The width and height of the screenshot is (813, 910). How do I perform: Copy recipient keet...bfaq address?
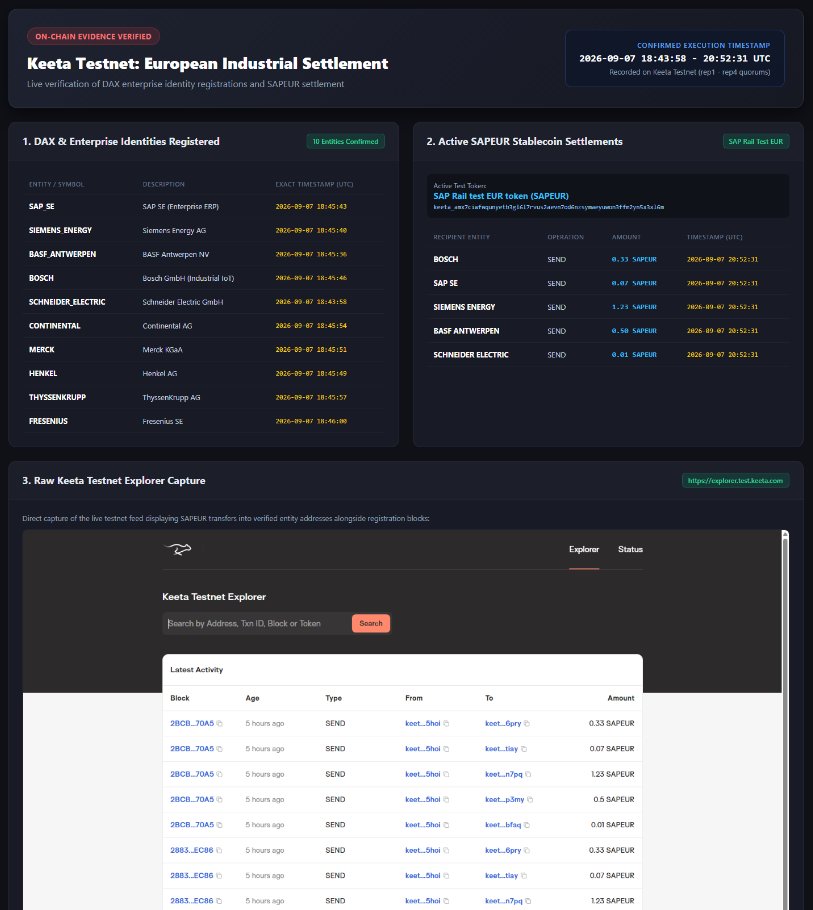[526, 825]
